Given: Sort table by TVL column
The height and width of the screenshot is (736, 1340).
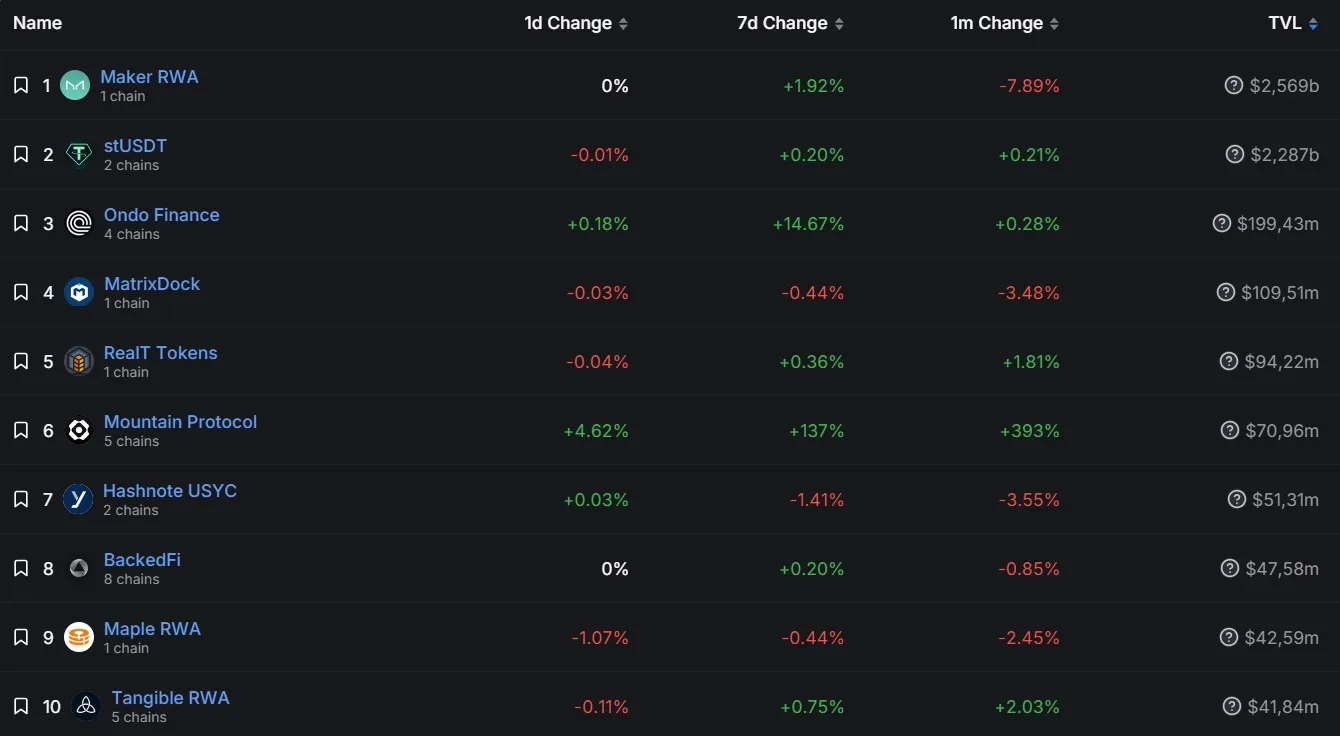Looking at the screenshot, I should [x=1293, y=23].
